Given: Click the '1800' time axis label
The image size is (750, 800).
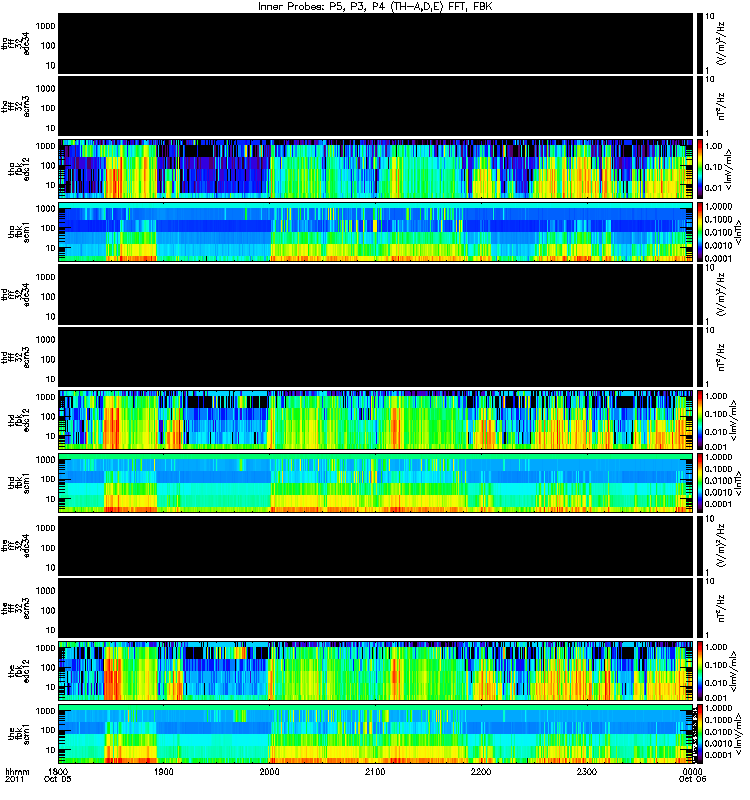Looking at the screenshot, I should (58, 771).
